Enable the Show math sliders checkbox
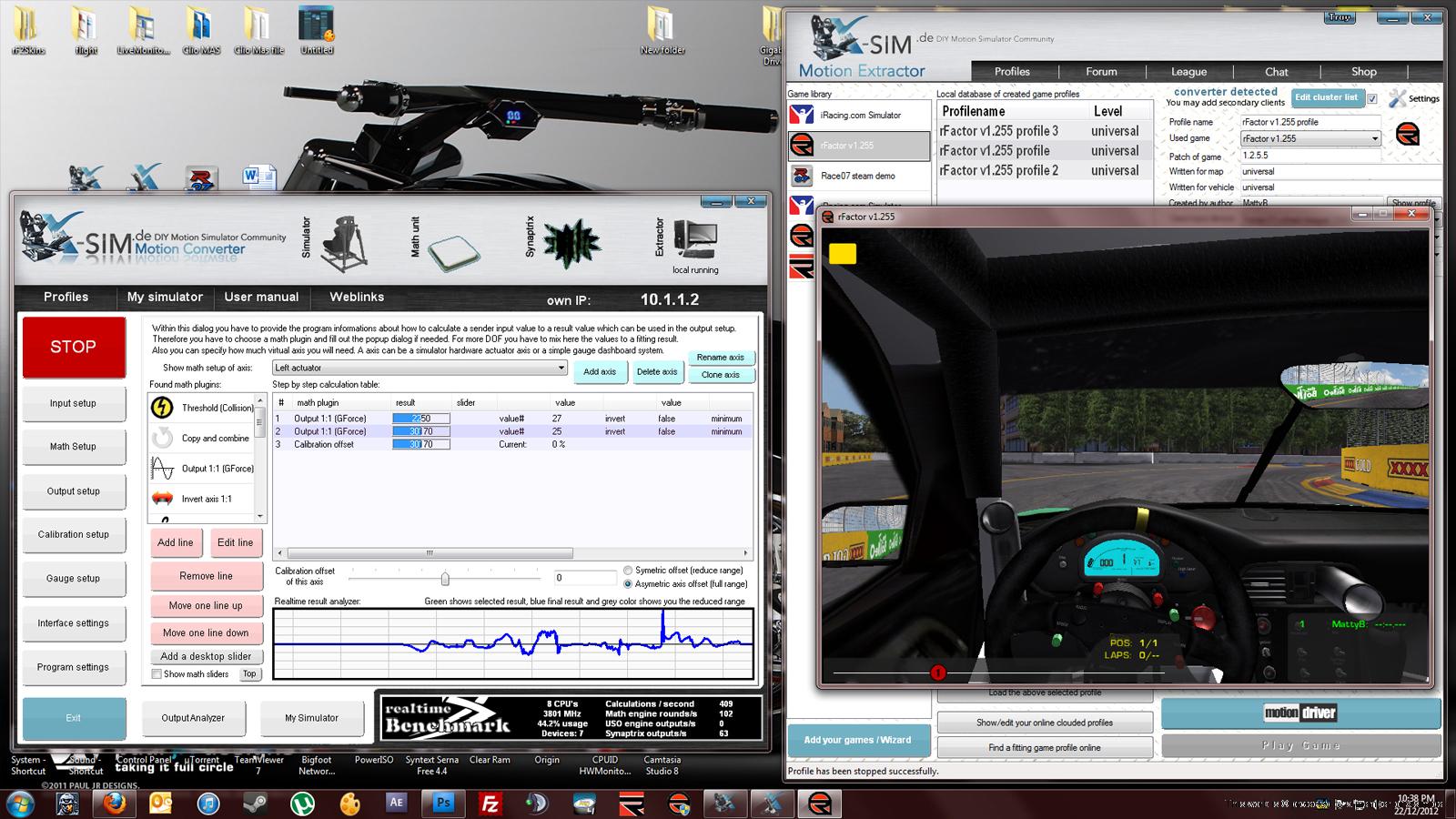 [157, 674]
